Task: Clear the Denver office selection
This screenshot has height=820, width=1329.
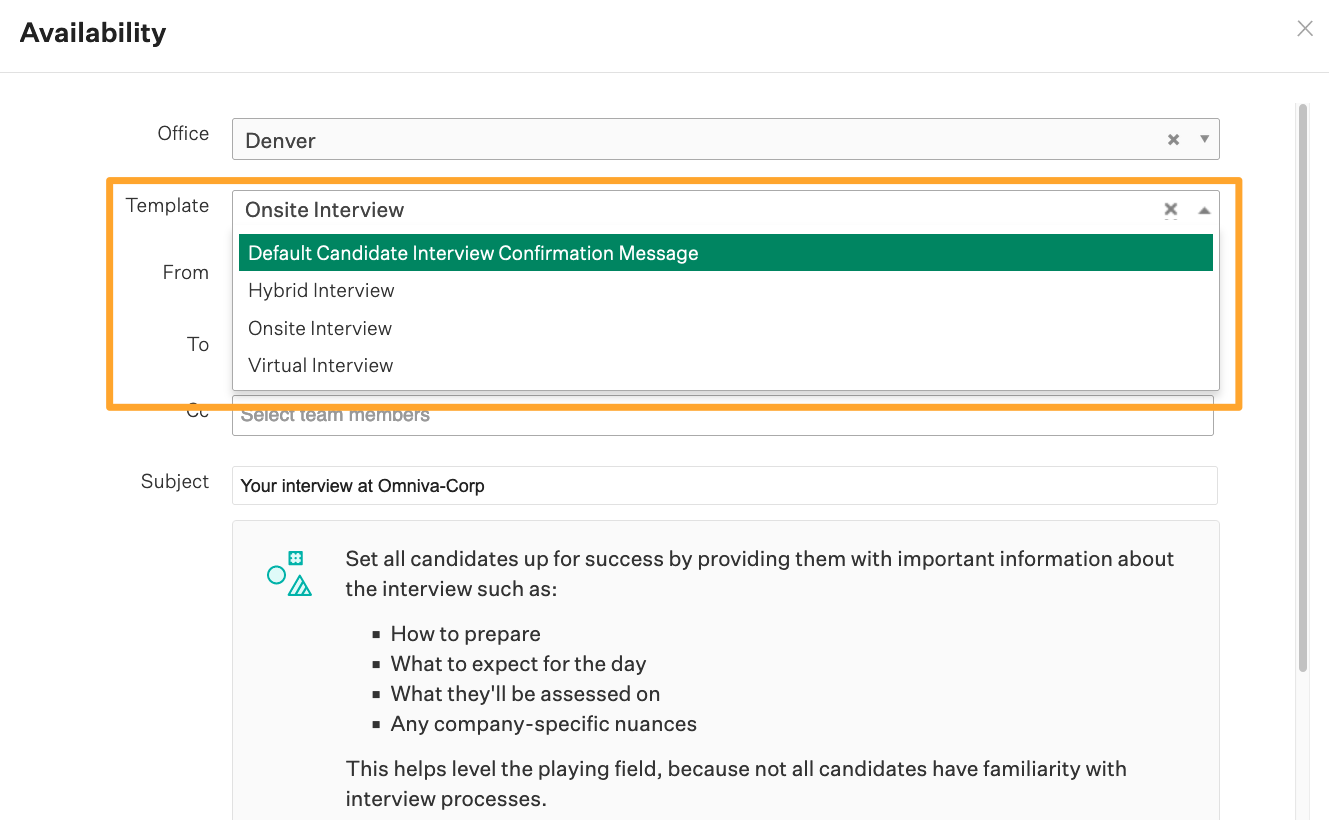Action: [1172, 139]
